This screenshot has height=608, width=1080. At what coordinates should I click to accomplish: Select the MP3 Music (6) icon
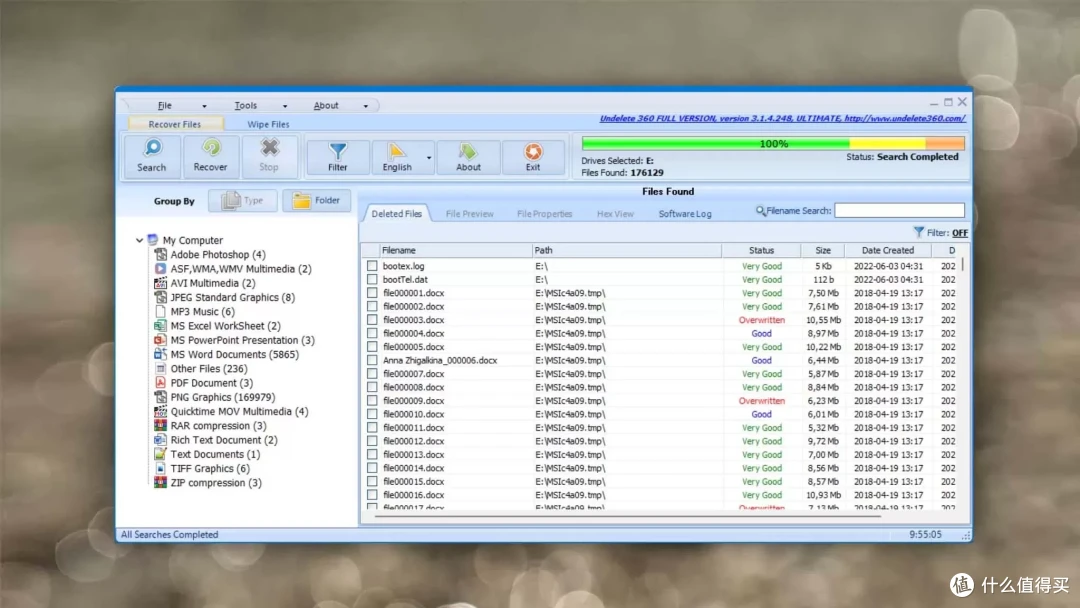(x=160, y=312)
